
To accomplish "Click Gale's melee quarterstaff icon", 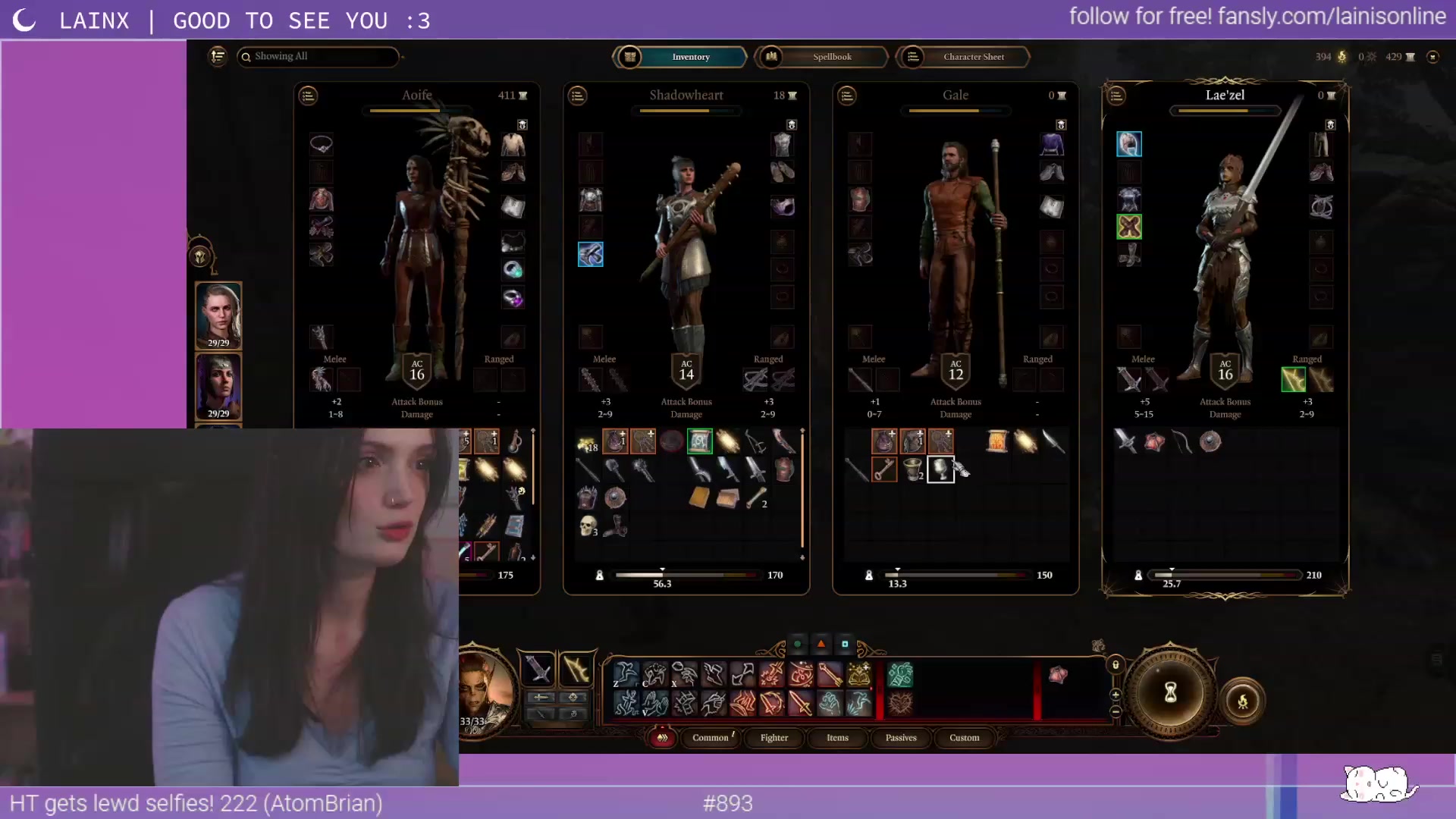I will [860, 379].
